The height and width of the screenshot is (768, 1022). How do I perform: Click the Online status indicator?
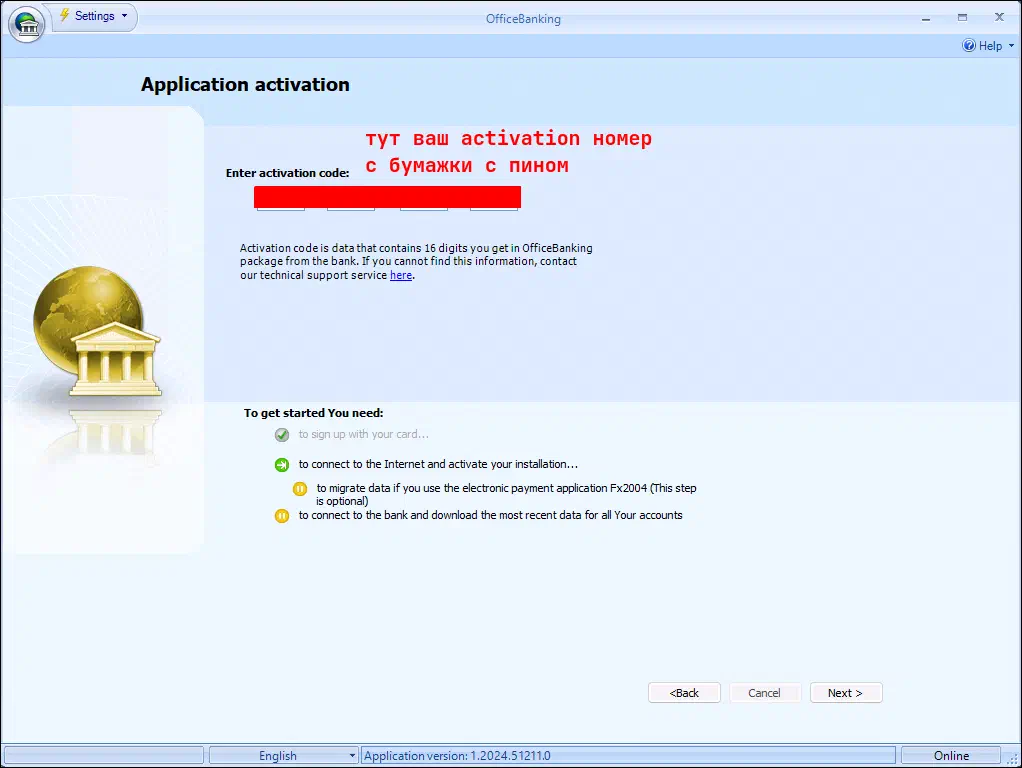951,756
